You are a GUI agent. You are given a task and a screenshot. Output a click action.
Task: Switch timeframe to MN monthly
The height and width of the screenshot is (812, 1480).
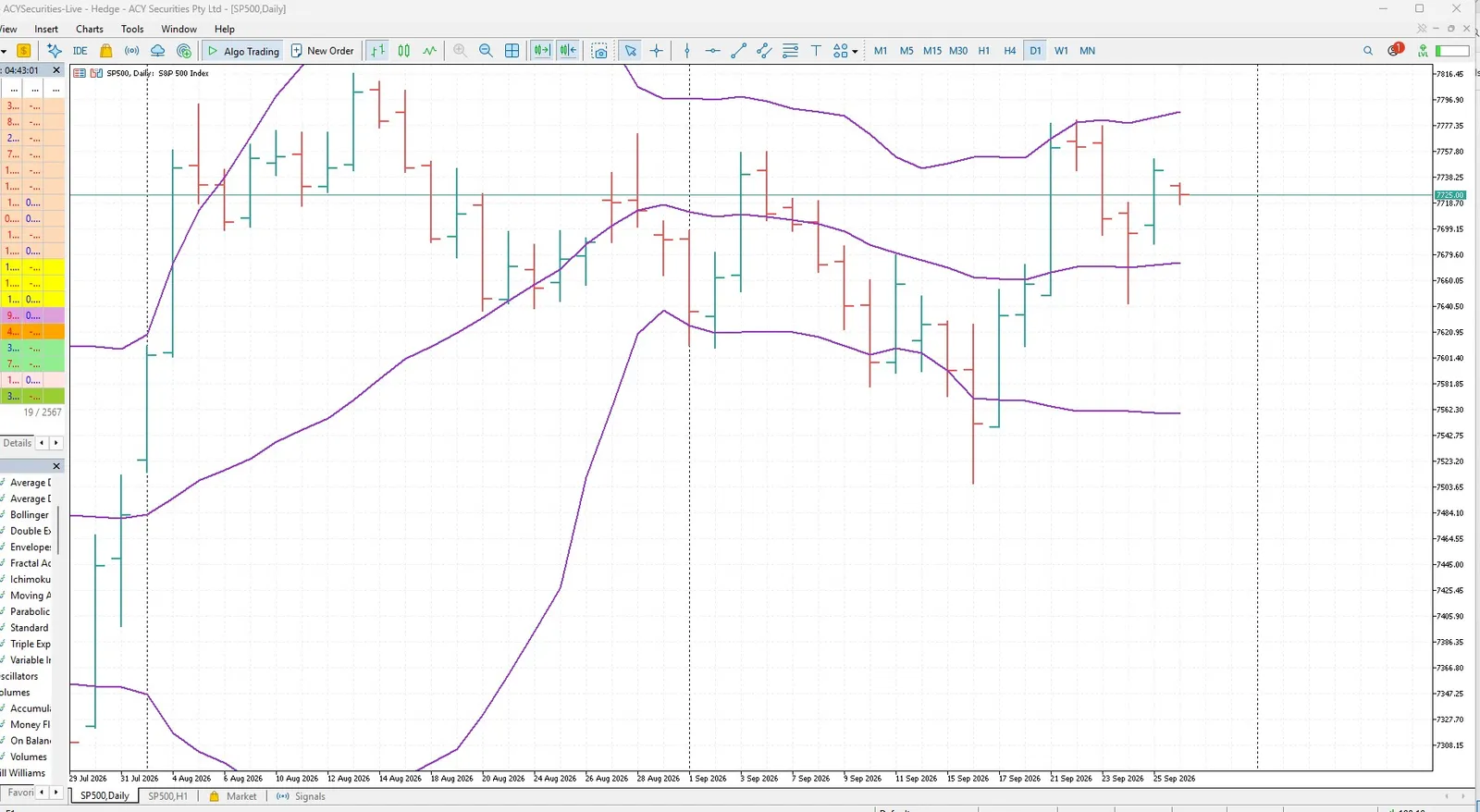[x=1088, y=51]
